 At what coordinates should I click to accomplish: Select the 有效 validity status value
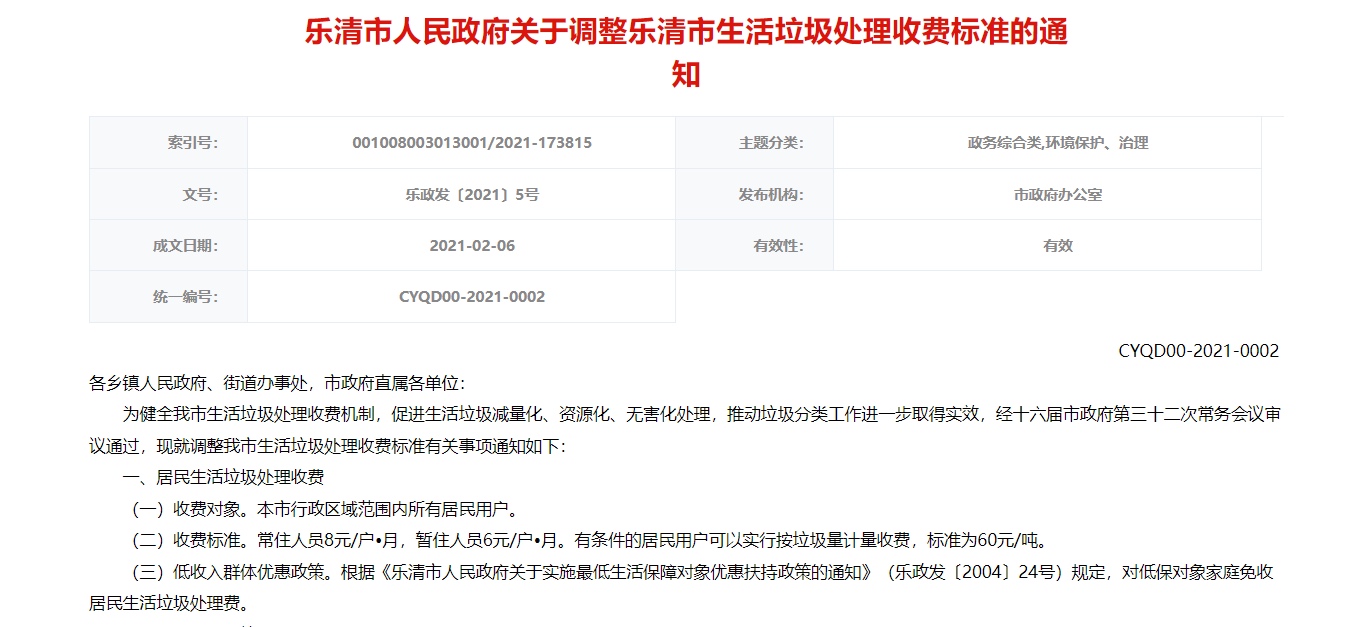[1058, 246]
